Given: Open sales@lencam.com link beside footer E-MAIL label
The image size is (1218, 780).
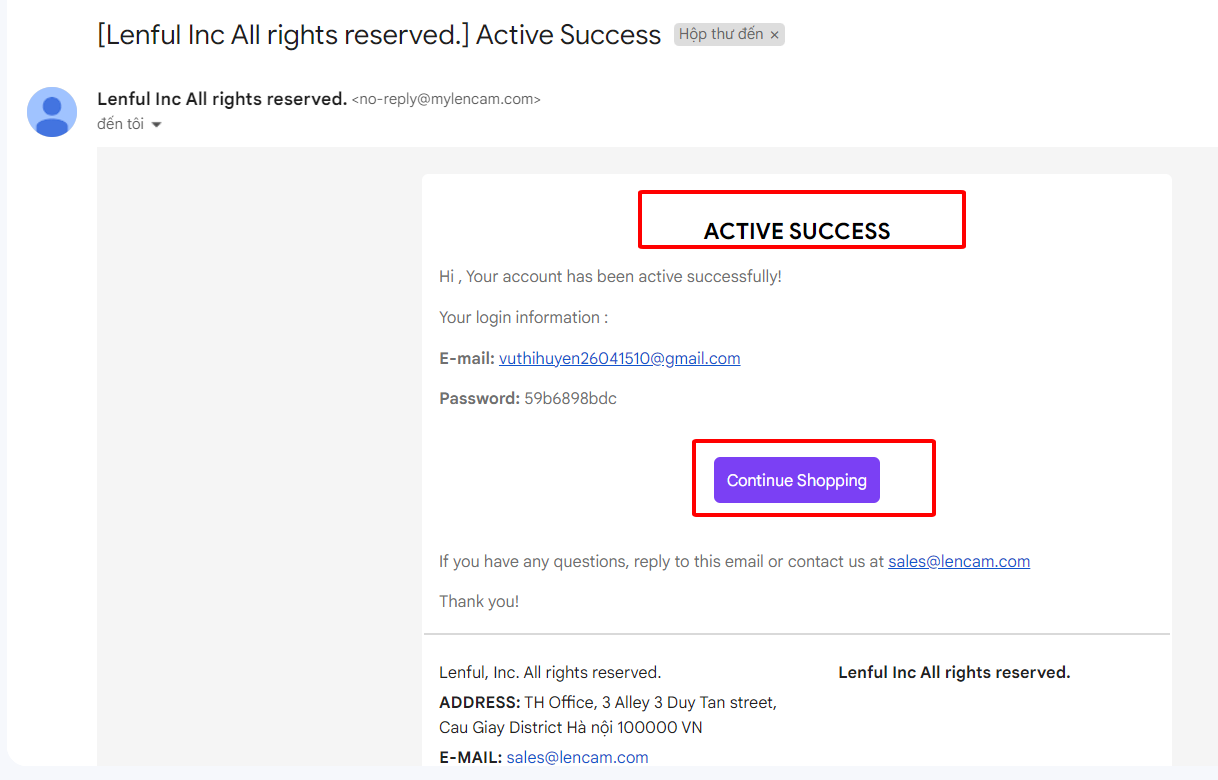Looking at the screenshot, I should click(x=577, y=757).
